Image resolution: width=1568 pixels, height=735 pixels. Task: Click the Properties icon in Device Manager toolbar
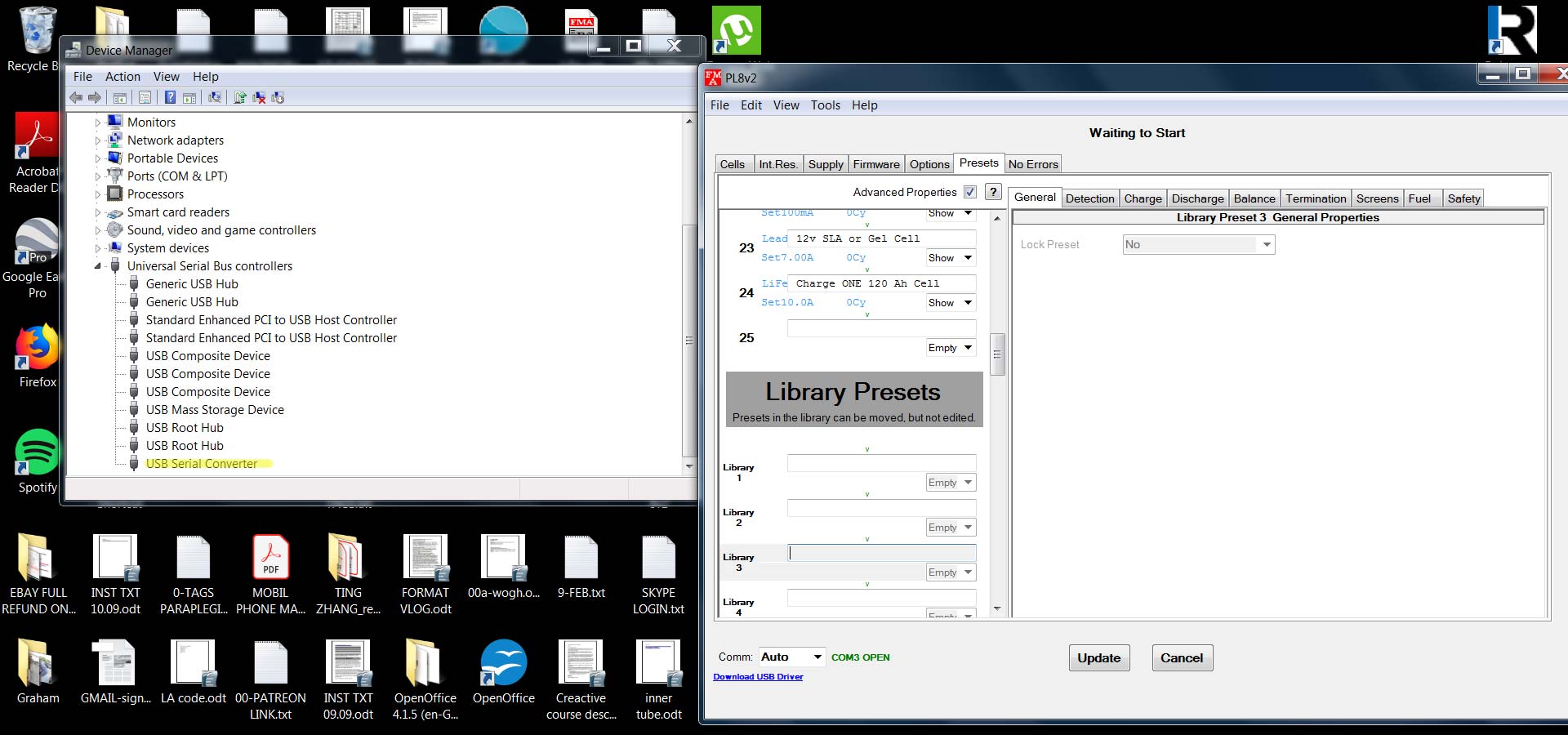[x=145, y=98]
